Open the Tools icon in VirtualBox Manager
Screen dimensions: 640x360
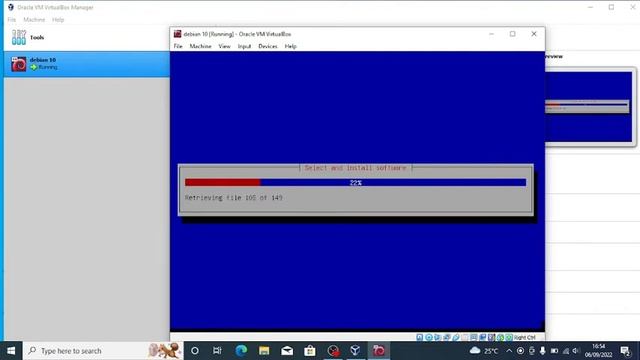18,37
